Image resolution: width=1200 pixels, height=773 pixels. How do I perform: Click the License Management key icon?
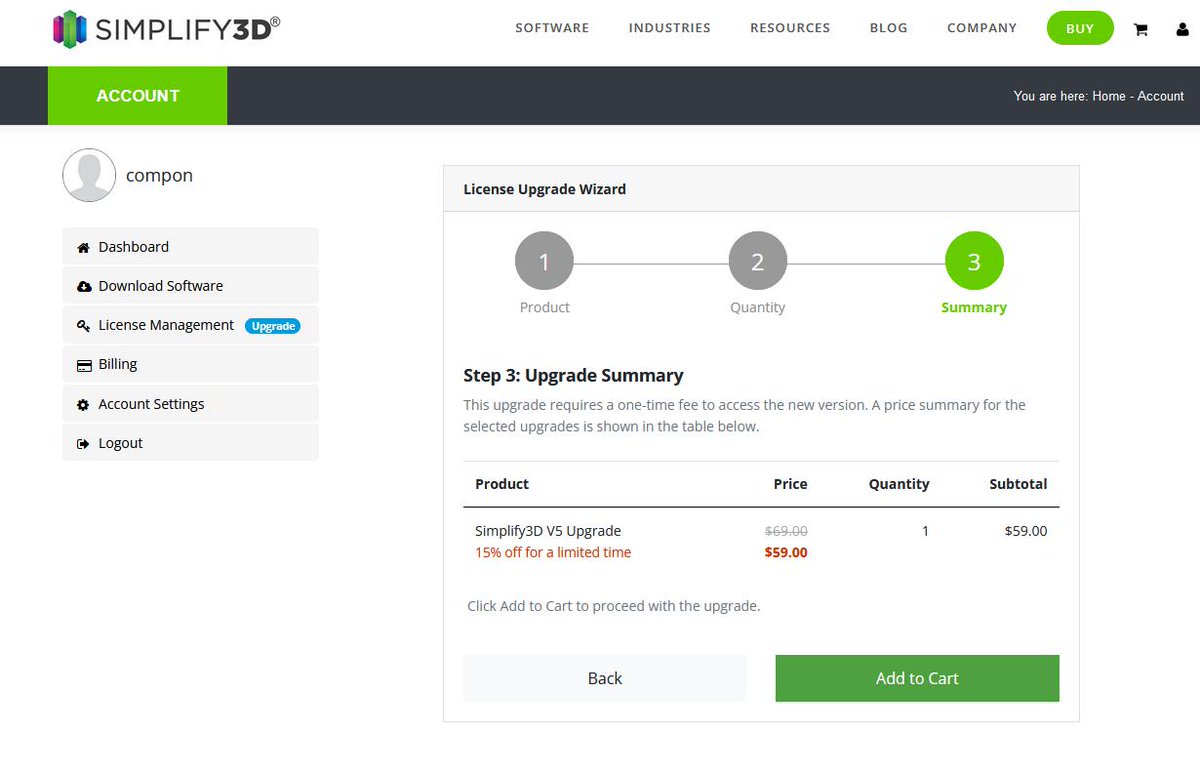coord(84,326)
